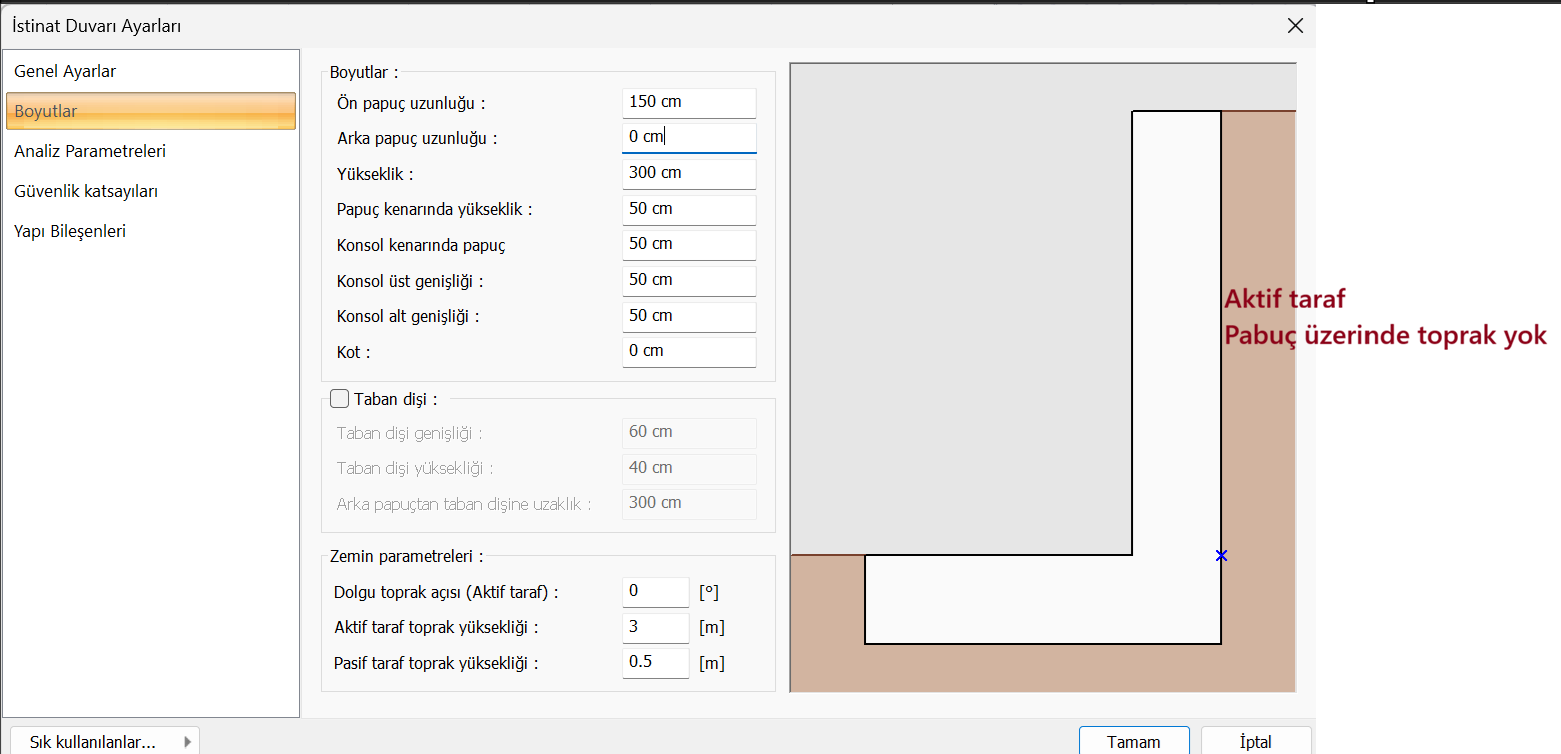Open the Analiz Parametreleri section
Screen dimensions: 1561x754
tap(150, 151)
